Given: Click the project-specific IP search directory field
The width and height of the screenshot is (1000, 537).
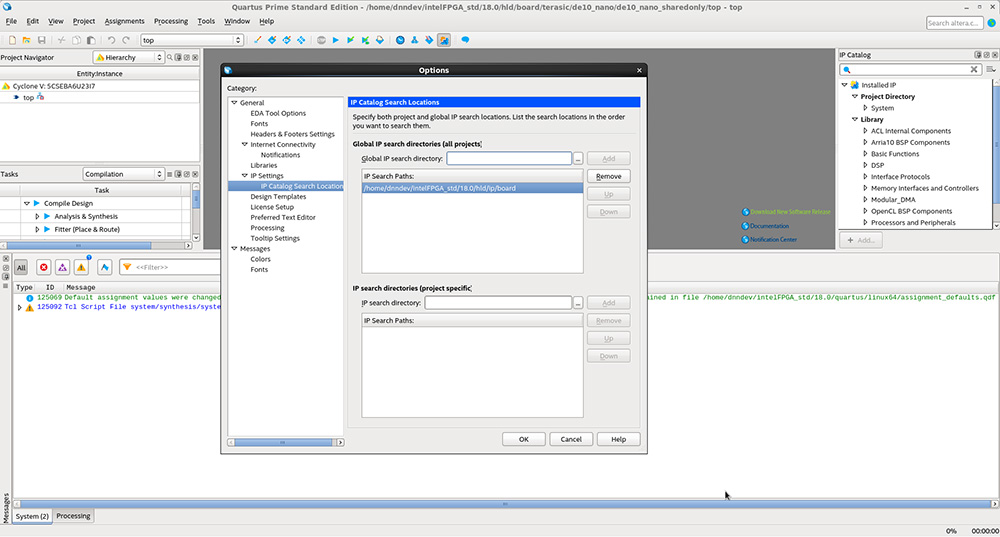Looking at the screenshot, I should [x=498, y=303].
